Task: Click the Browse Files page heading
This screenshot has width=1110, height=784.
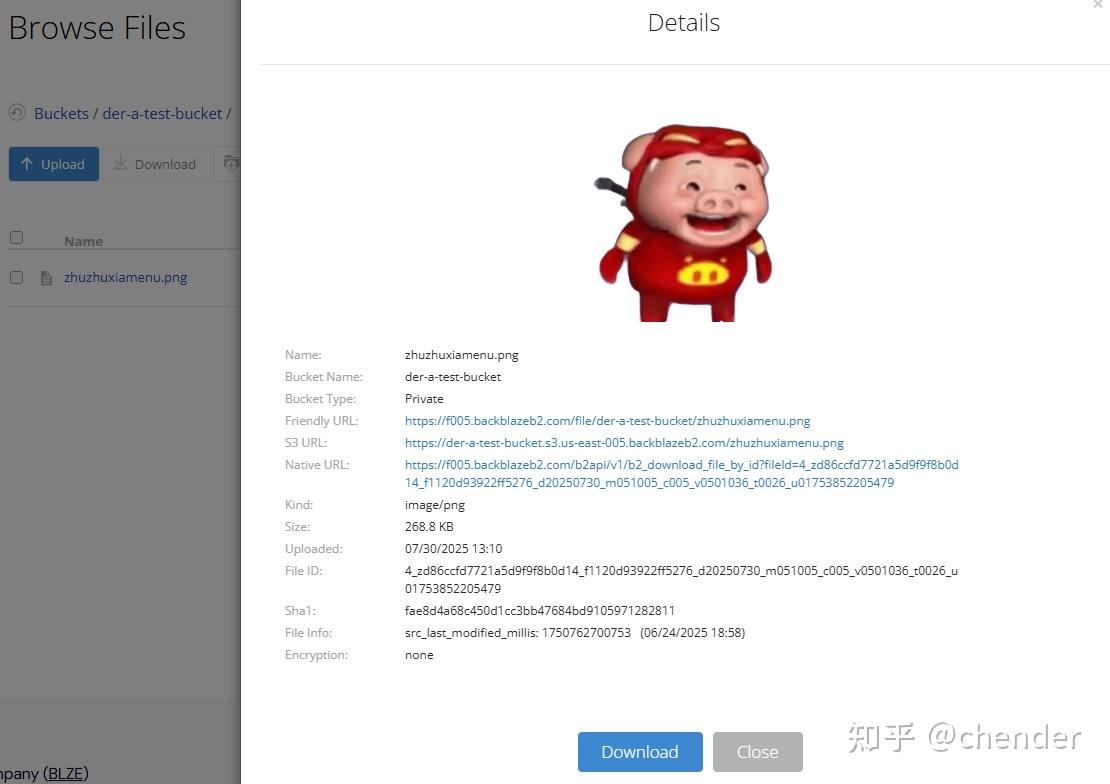Action: (97, 28)
